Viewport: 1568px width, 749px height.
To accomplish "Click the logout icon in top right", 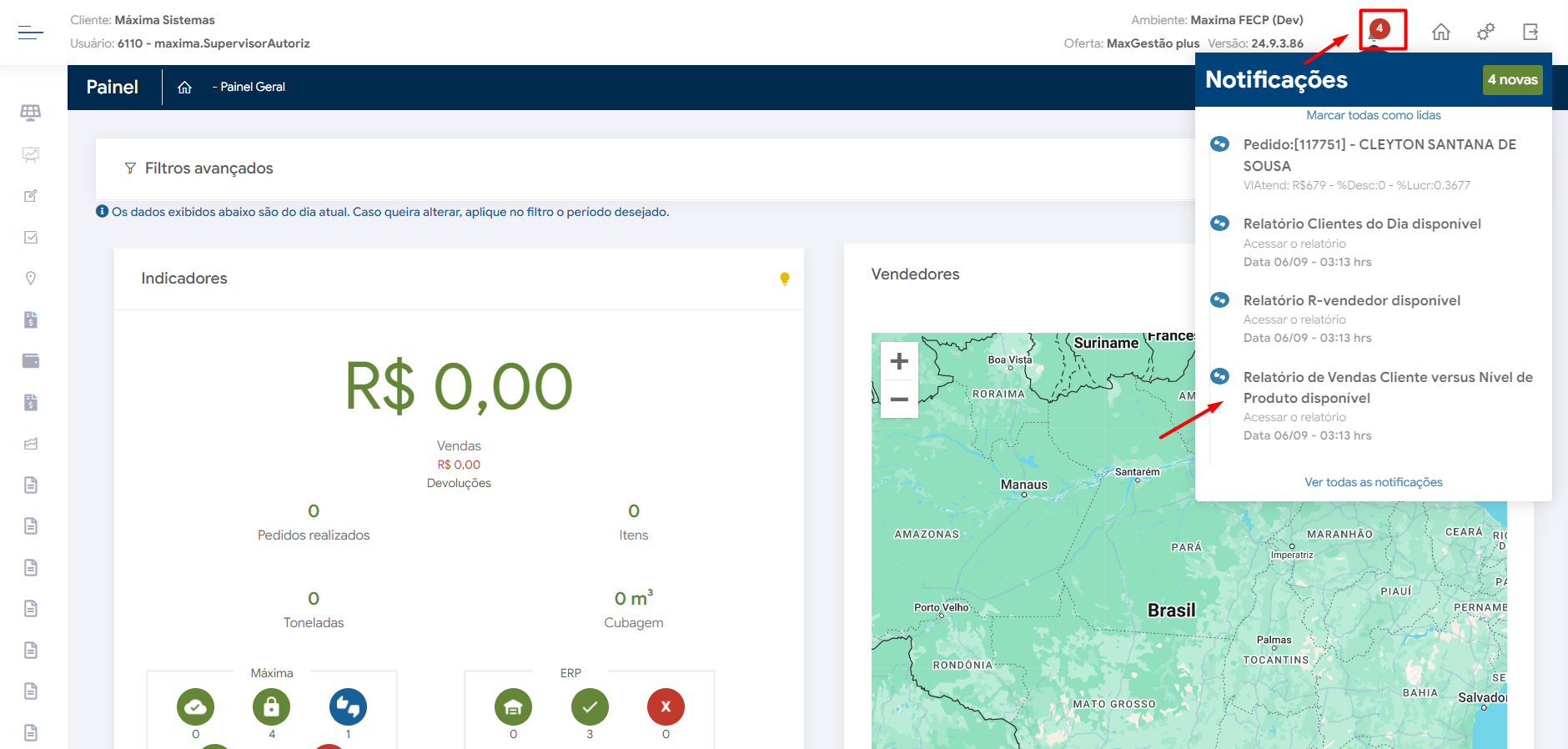I will [x=1530, y=33].
